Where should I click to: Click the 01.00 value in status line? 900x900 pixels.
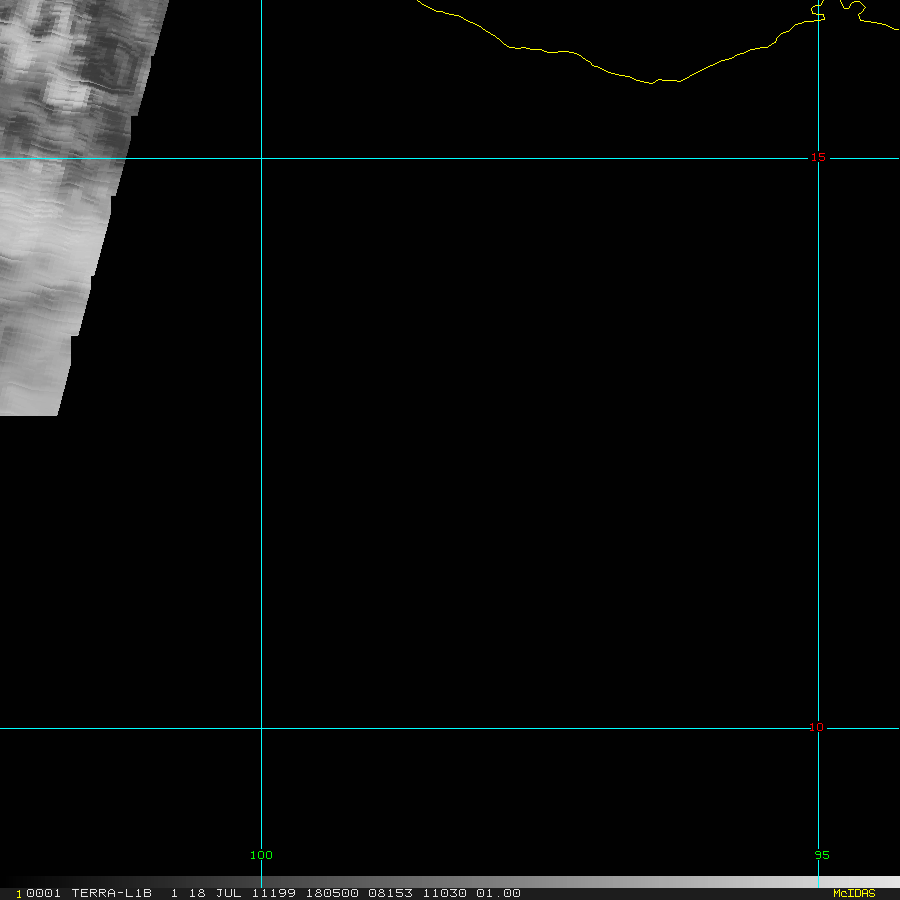498,893
